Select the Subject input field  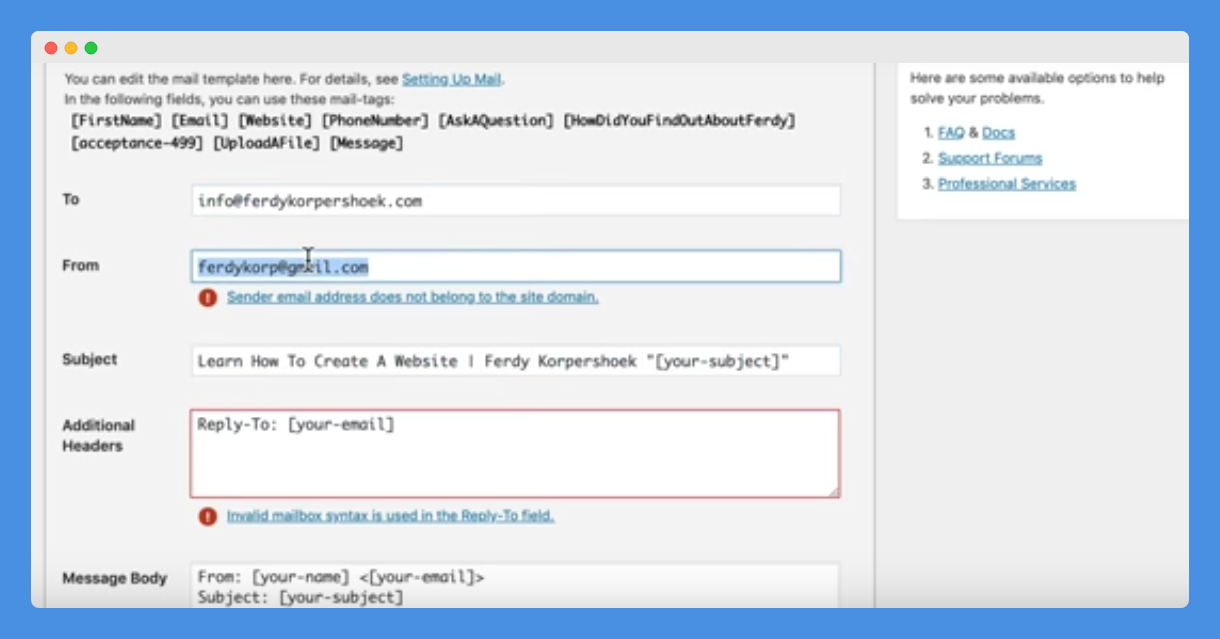516,360
